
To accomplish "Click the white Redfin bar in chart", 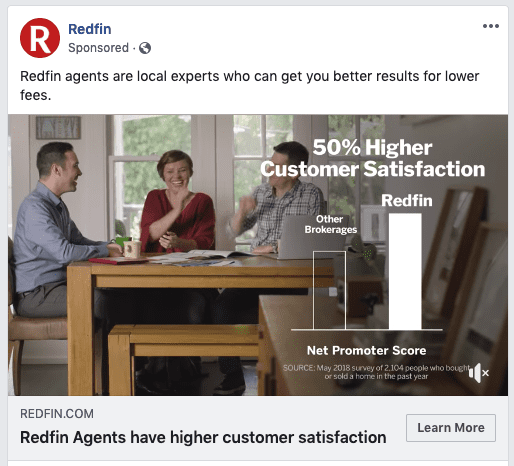I will click(405, 271).
